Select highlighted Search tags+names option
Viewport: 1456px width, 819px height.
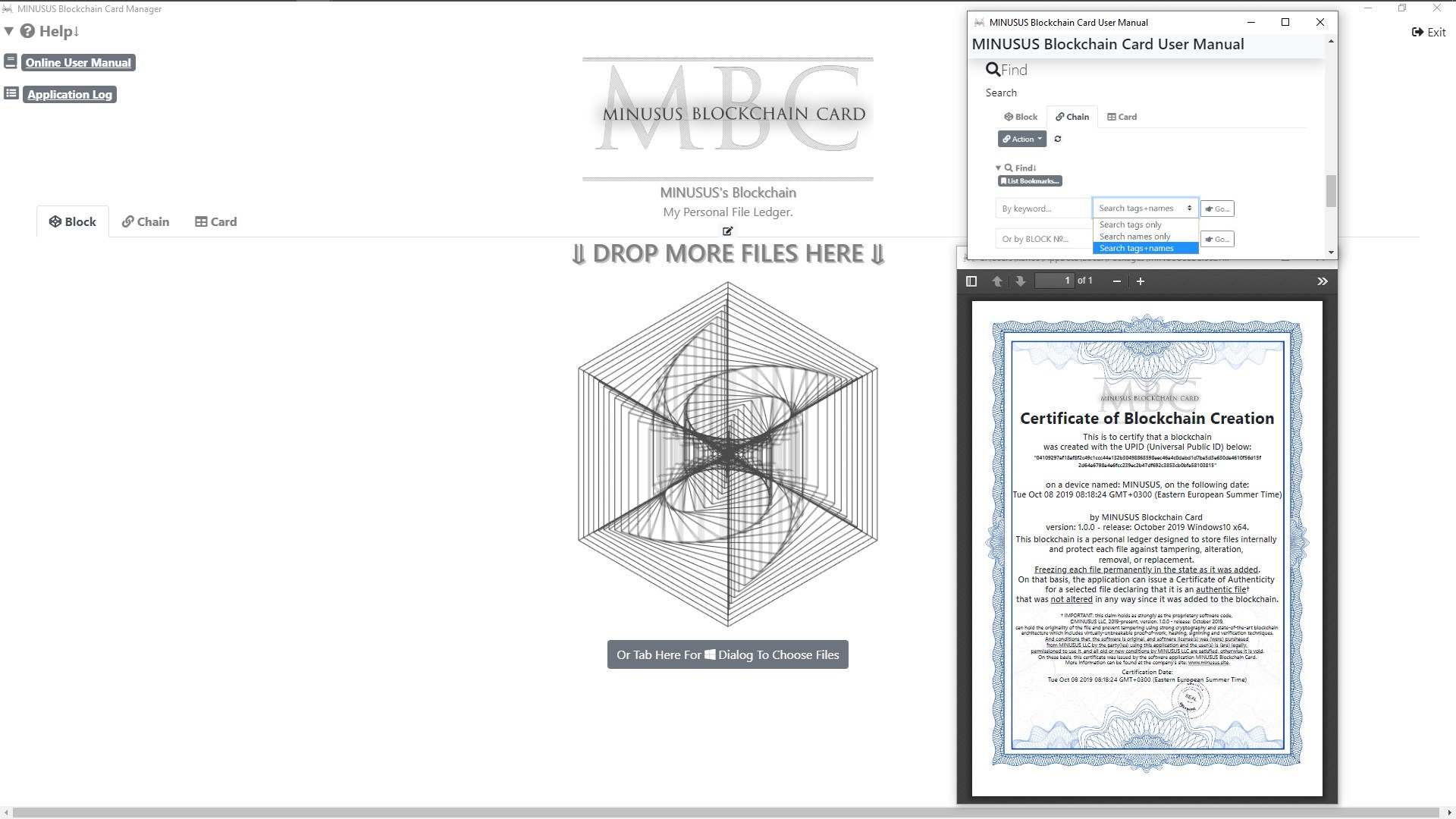tap(1145, 249)
